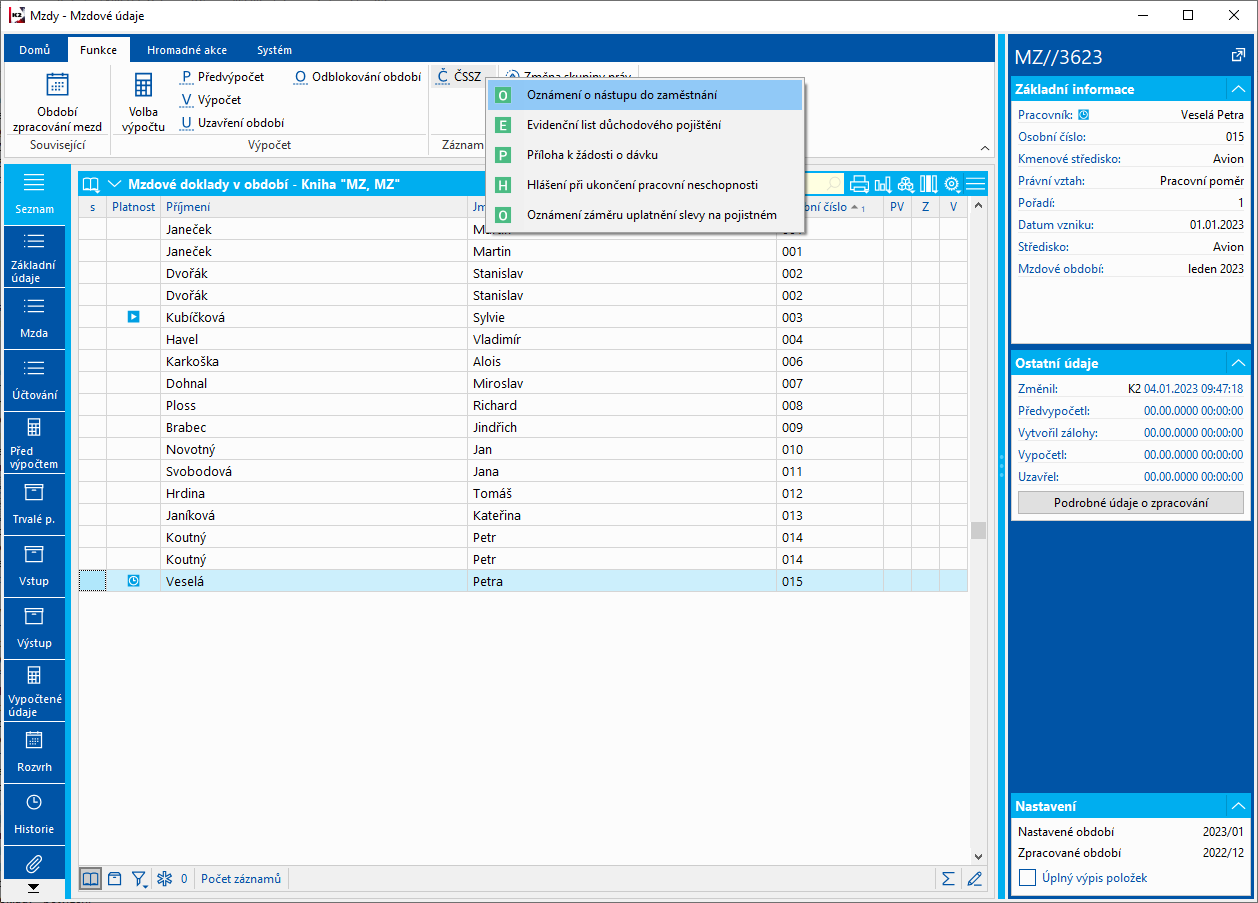The height and width of the screenshot is (903, 1258).
Task: Open Účtování section in sidebar
Action: (34, 381)
